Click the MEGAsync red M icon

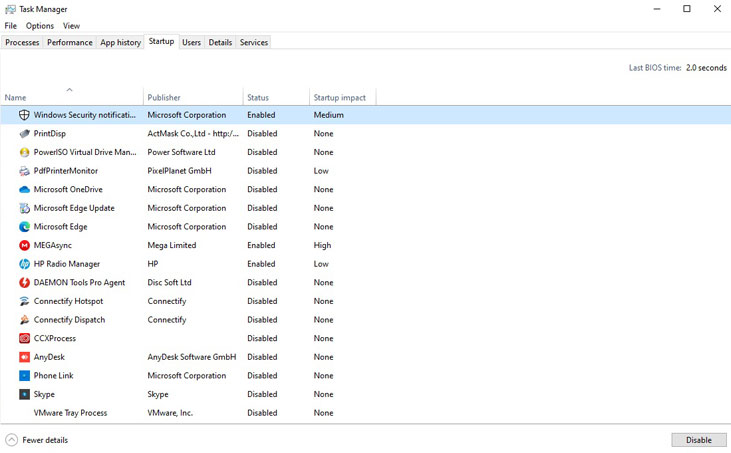coord(24,246)
